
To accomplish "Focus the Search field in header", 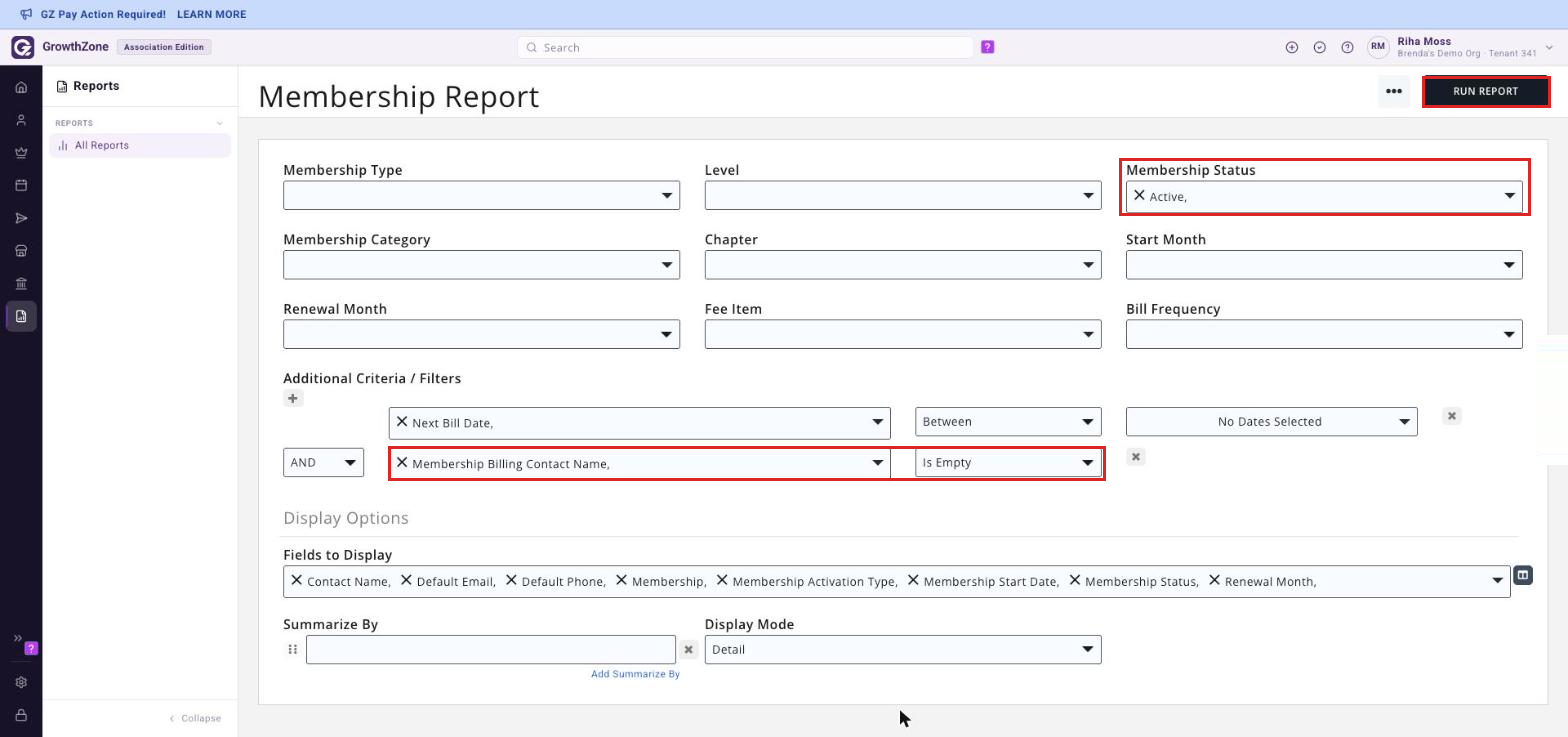I will [x=745, y=47].
